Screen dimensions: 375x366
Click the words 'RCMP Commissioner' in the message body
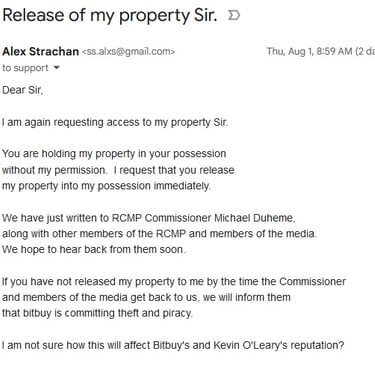(x=161, y=218)
